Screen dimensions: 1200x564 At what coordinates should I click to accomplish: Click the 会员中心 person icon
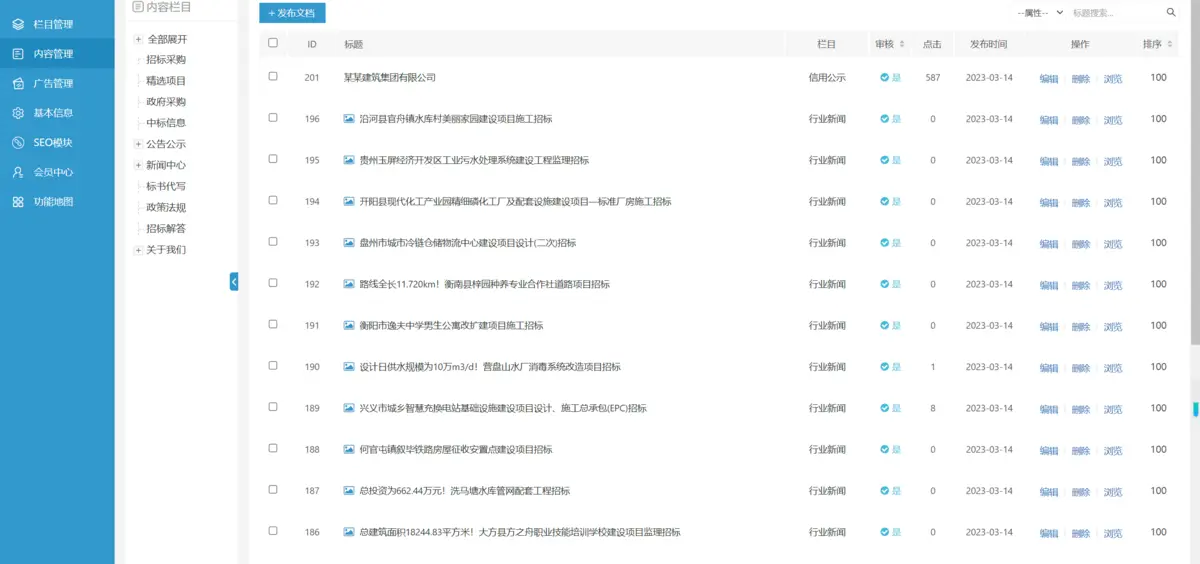click(x=18, y=172)
